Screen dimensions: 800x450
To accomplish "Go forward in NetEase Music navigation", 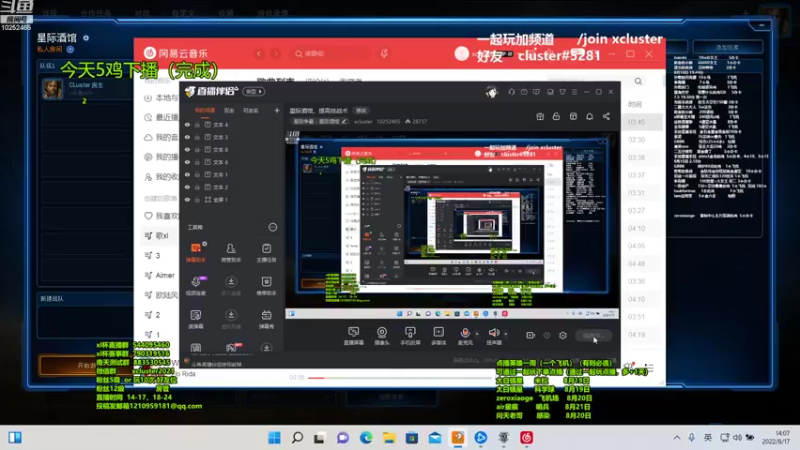I will tap(276, 53).
